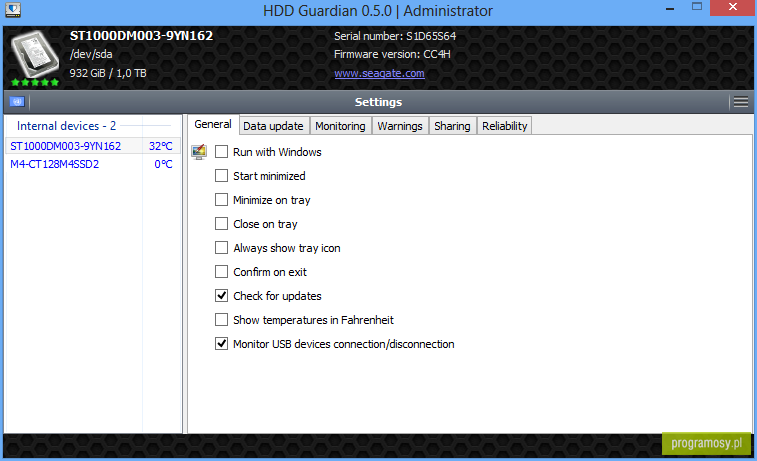Uncheck Check for updates
The image size is (757, 461).
pos(221,295)
